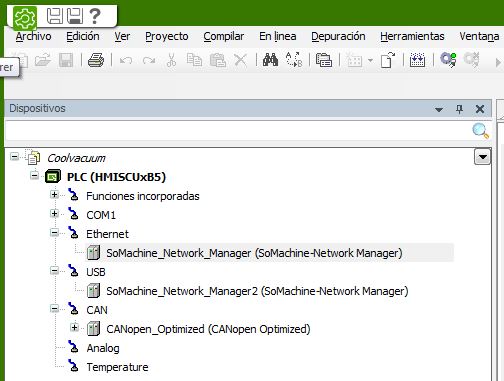Screen dimensions: 504x381
Task: Collapse the Coolvacuum project node
Action: click(14, 156)
